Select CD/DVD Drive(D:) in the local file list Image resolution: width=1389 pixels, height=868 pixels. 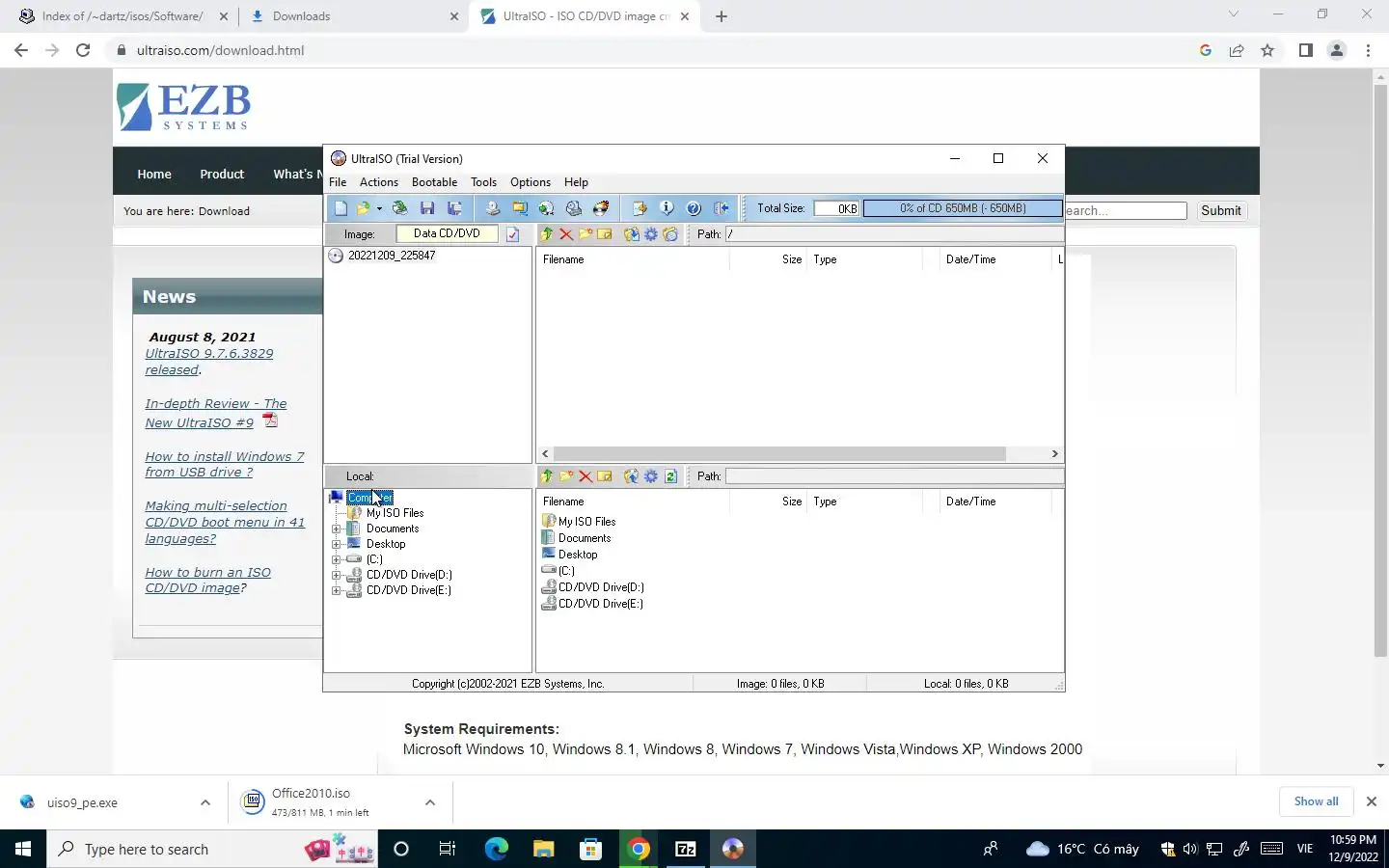[600, 587]
